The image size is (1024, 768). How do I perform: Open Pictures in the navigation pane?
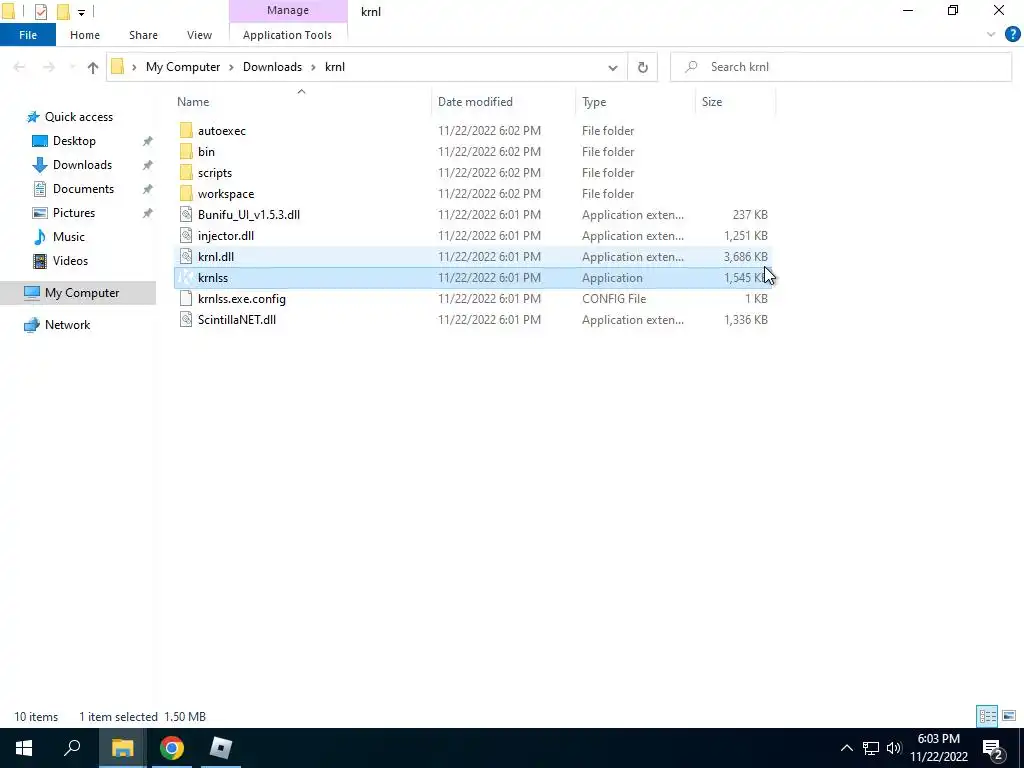click(73, 213)
